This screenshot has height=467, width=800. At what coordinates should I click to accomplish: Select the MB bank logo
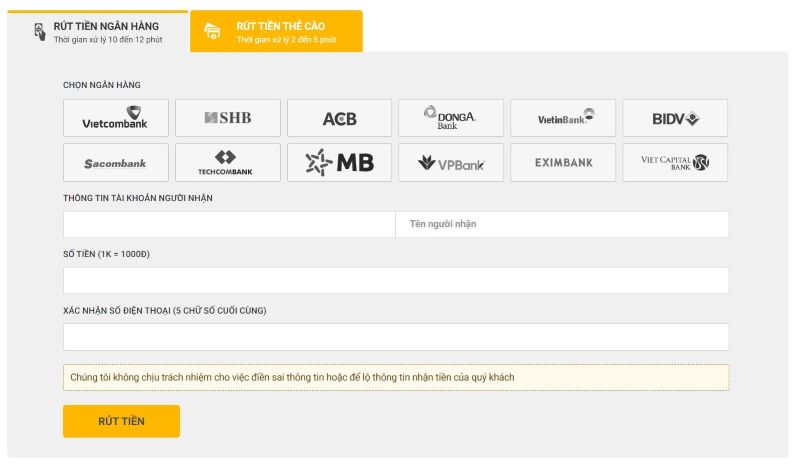tap(339, 162)
